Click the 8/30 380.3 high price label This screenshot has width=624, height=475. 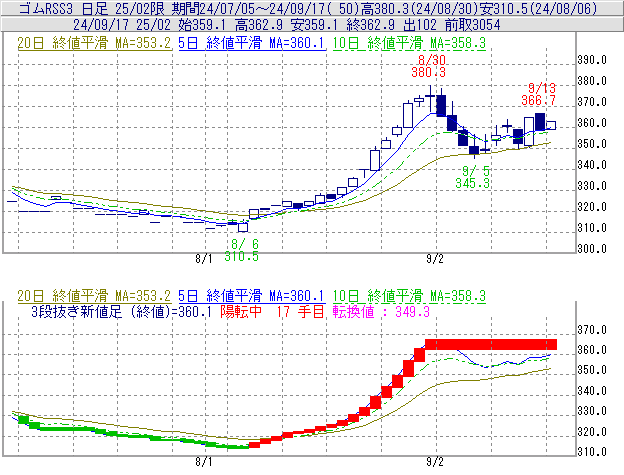click(429, 66)
